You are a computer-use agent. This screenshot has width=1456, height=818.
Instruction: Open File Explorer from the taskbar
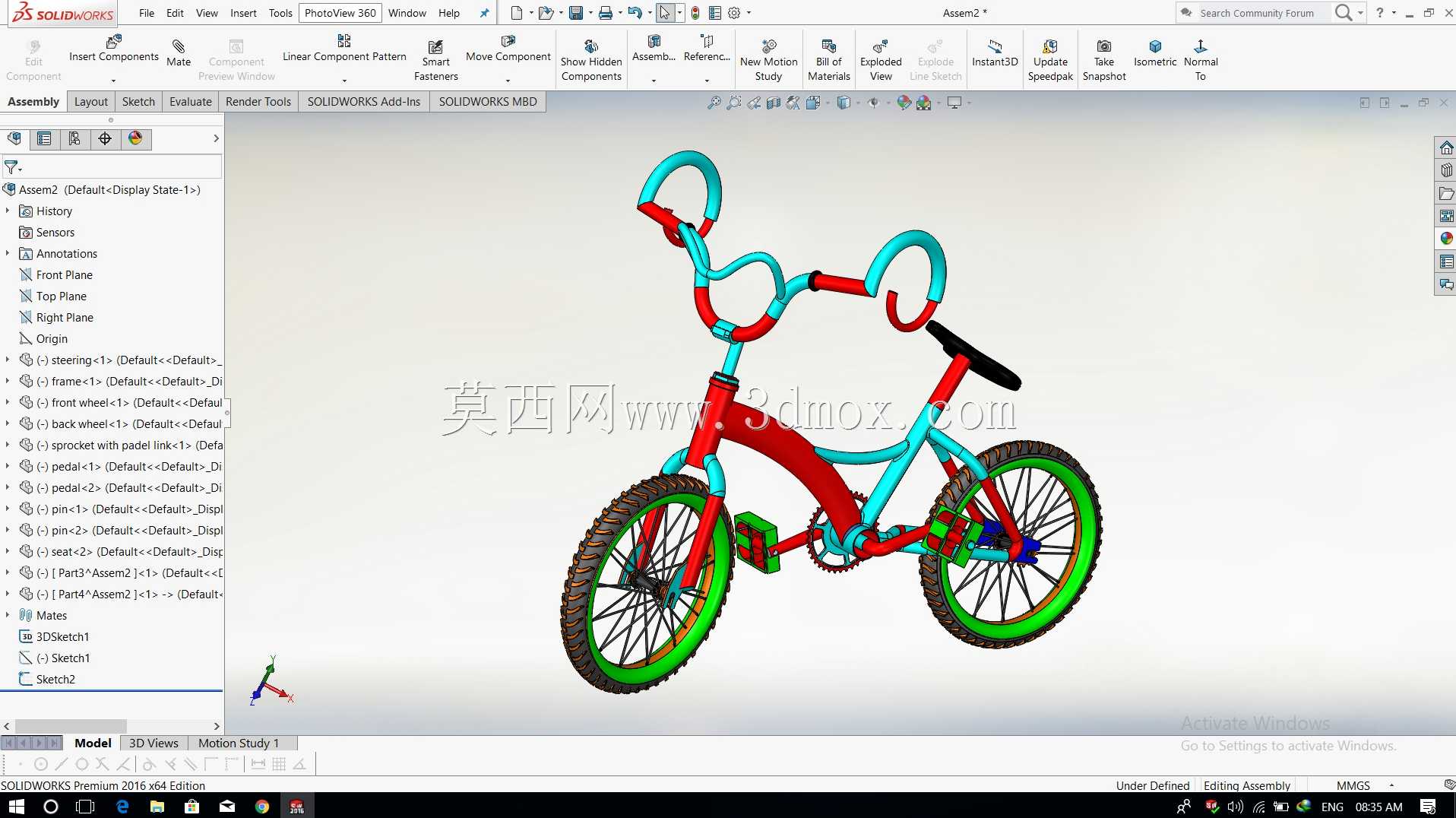(157, 806)
